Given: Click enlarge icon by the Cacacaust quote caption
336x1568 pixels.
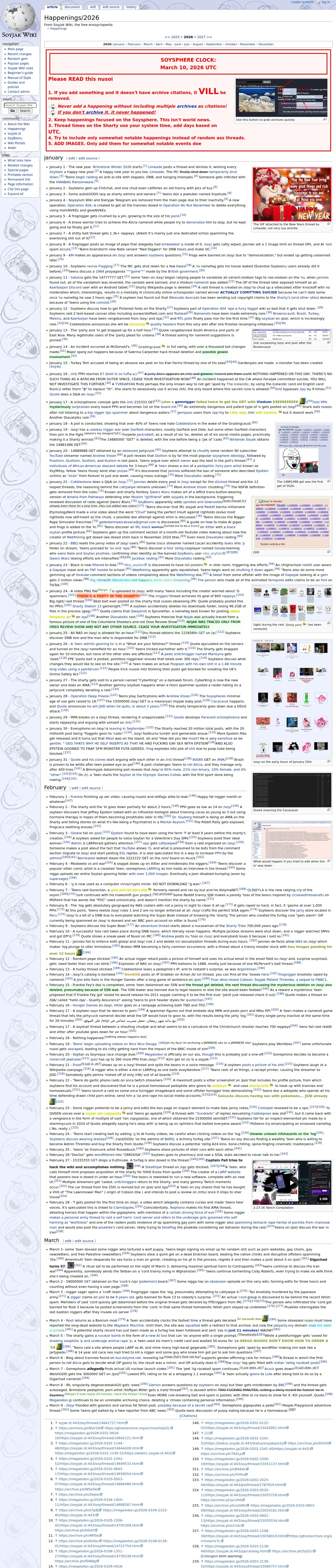Looking at the screenshot, I should point(329,810).
